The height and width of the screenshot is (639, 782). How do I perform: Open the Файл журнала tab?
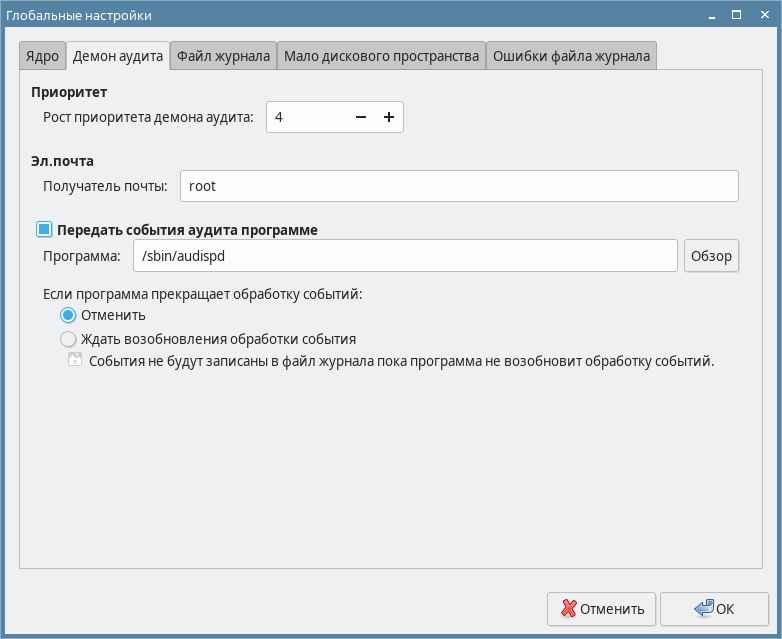point(223,56)
